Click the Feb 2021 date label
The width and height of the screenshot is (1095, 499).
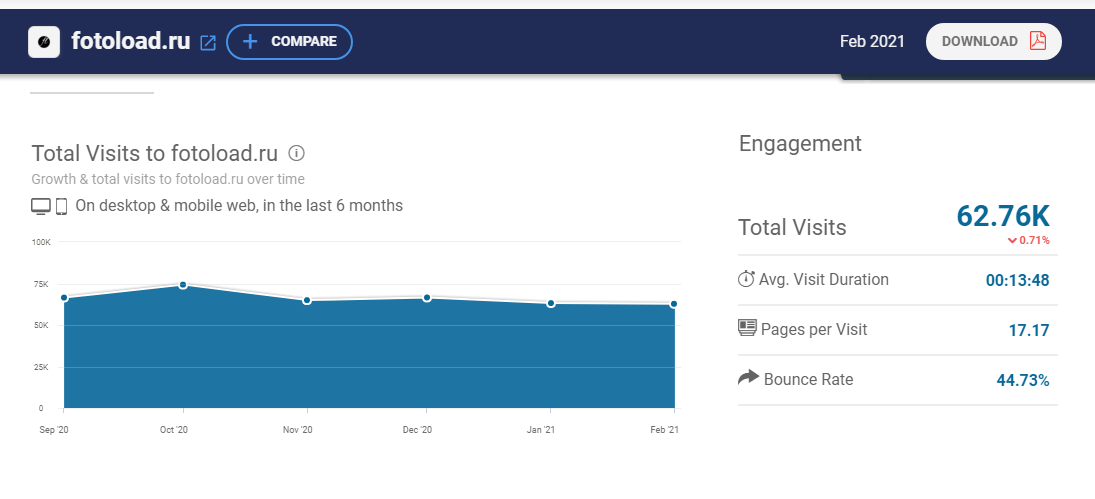pos(872,41)
